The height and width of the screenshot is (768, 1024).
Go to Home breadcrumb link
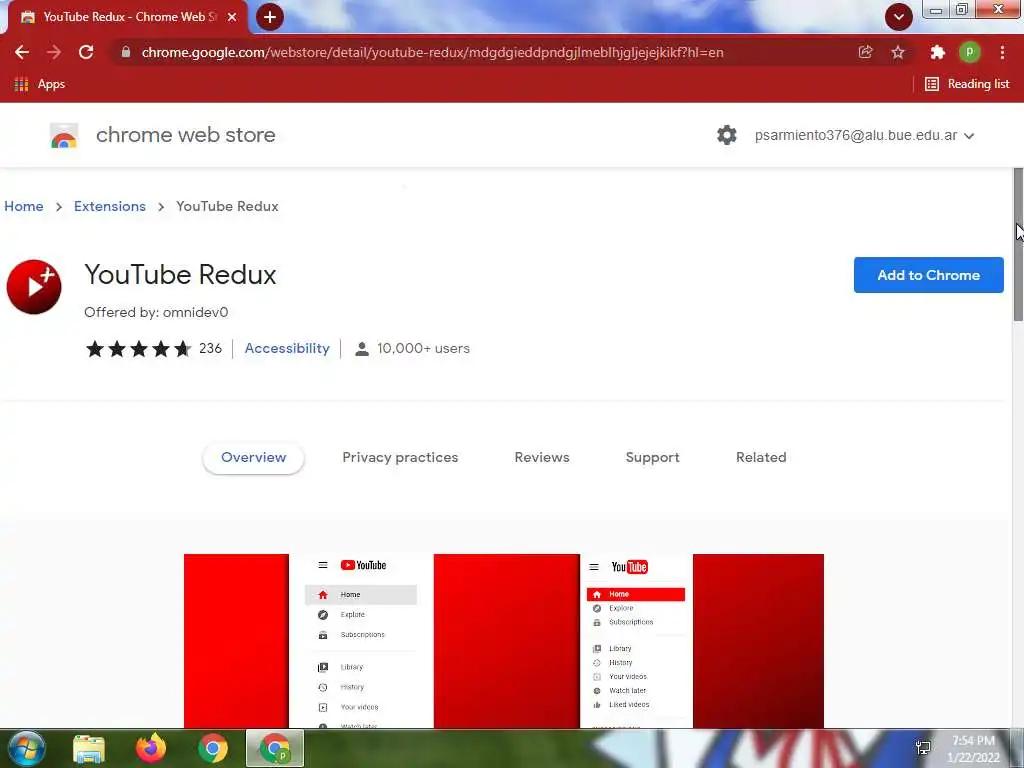click(x=24, y=206)
